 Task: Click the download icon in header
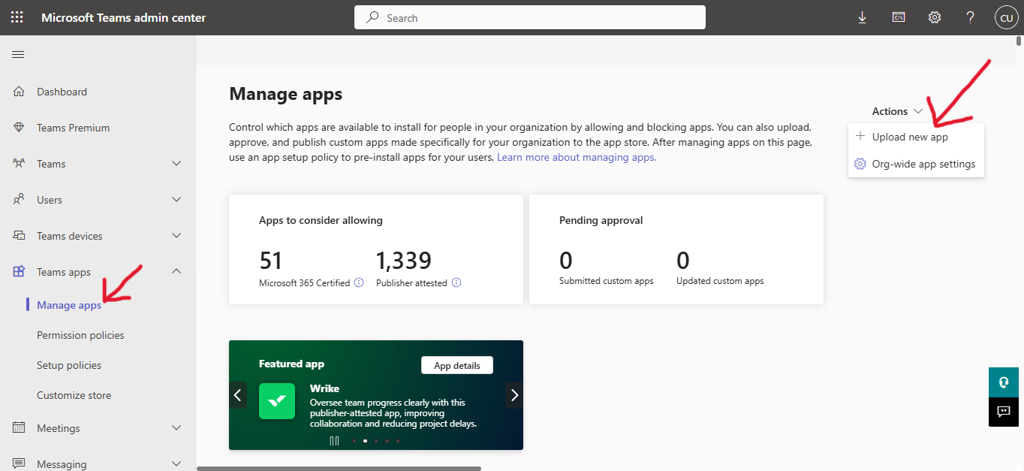click(862, 18)
